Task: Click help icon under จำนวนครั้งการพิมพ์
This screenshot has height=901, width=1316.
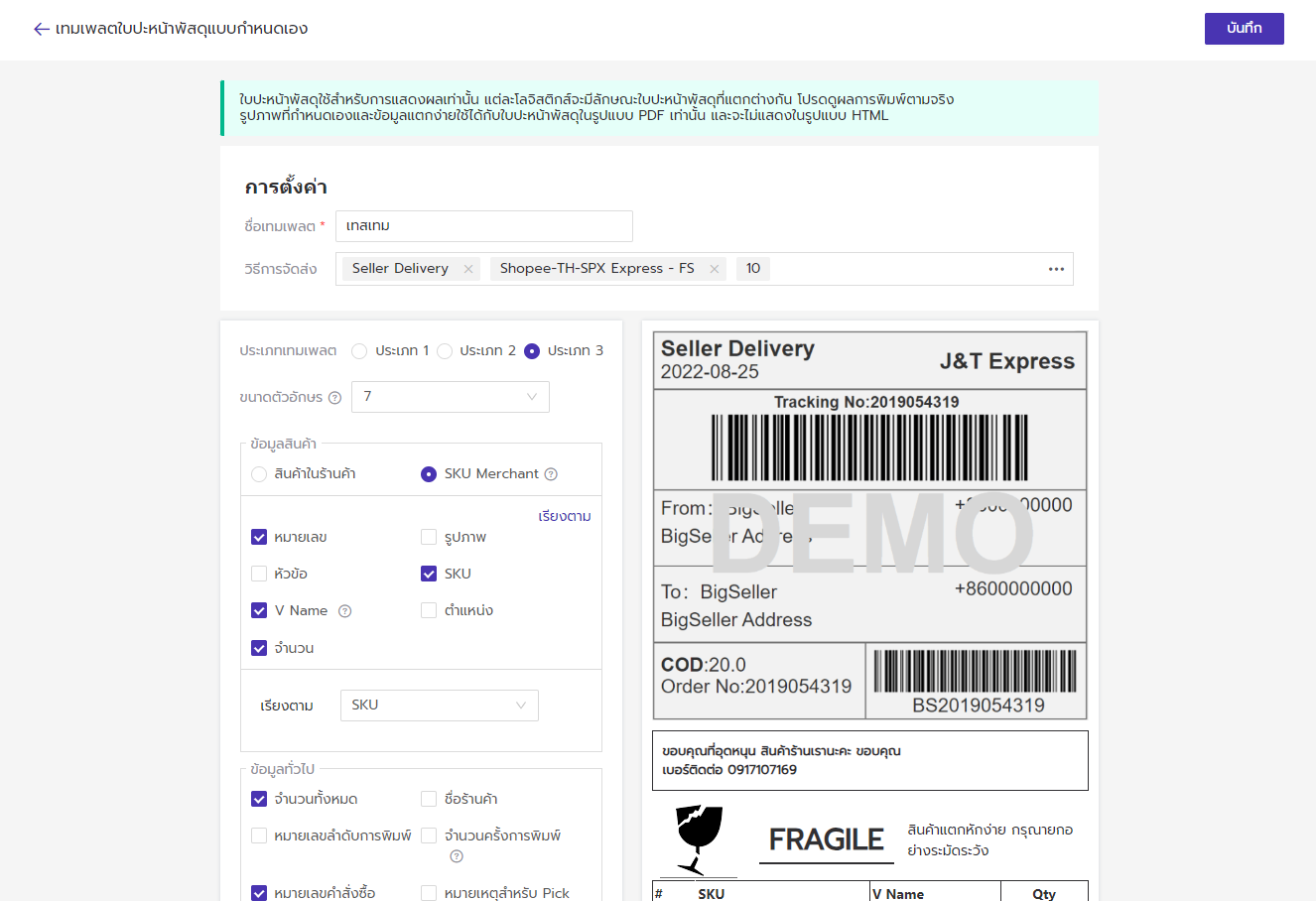Action: 457,856
